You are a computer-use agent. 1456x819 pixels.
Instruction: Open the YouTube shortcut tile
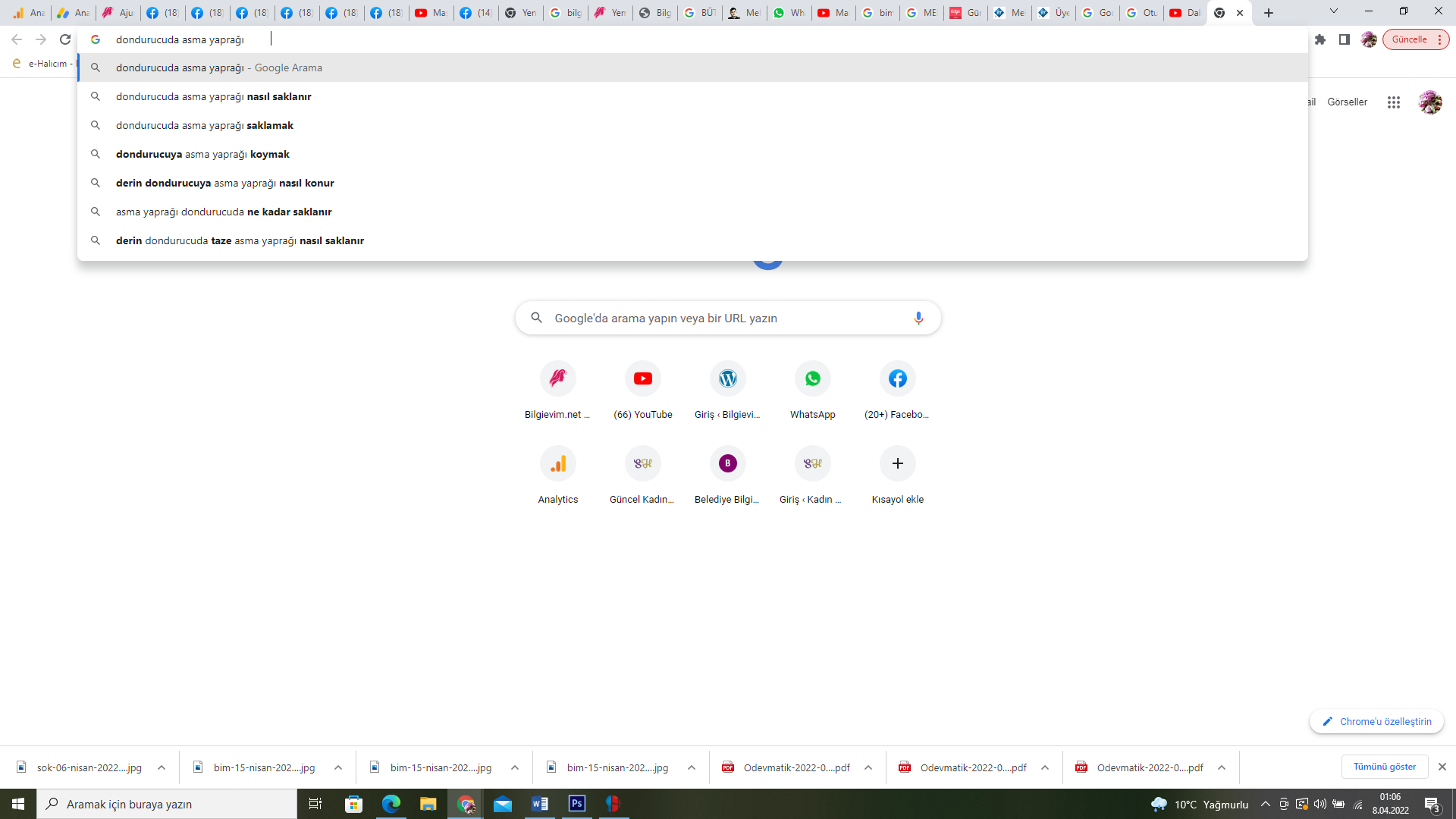click(642, 378)
